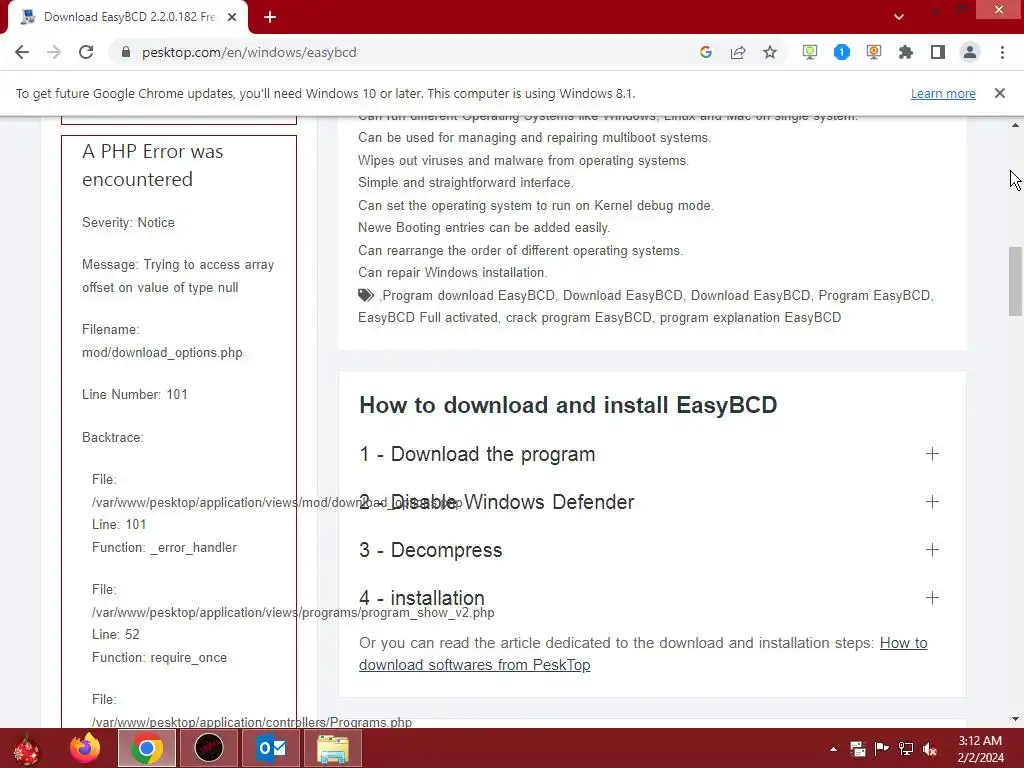
Task: Open Google search side icon in address bar
Action: (705, 52)
